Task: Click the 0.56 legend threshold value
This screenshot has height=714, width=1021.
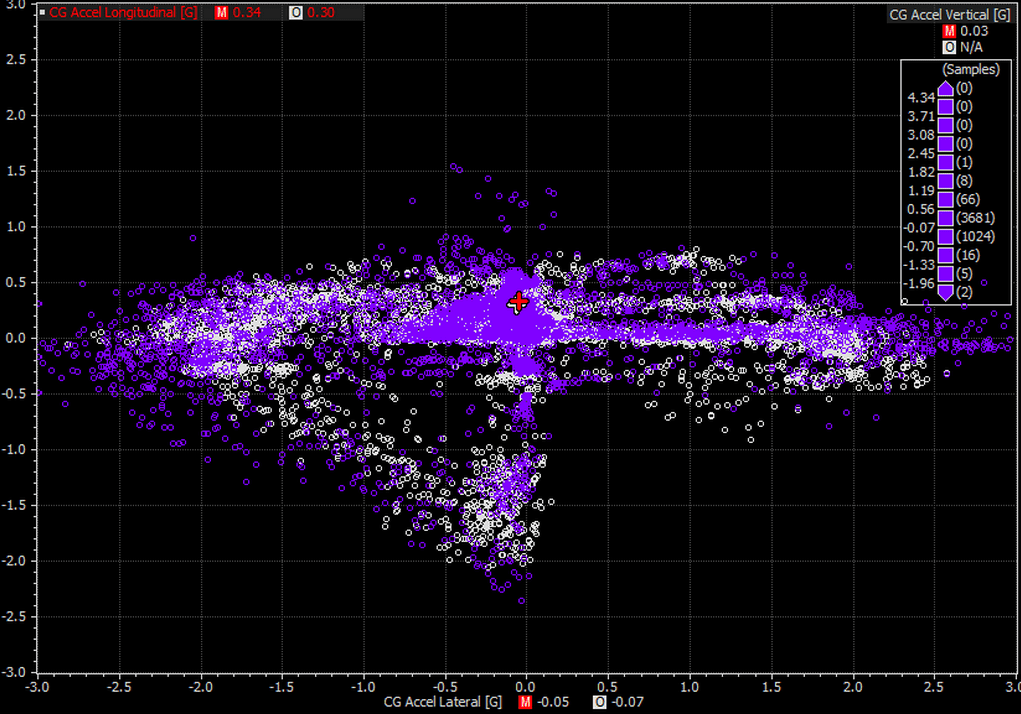Action: tap(921, 209)
